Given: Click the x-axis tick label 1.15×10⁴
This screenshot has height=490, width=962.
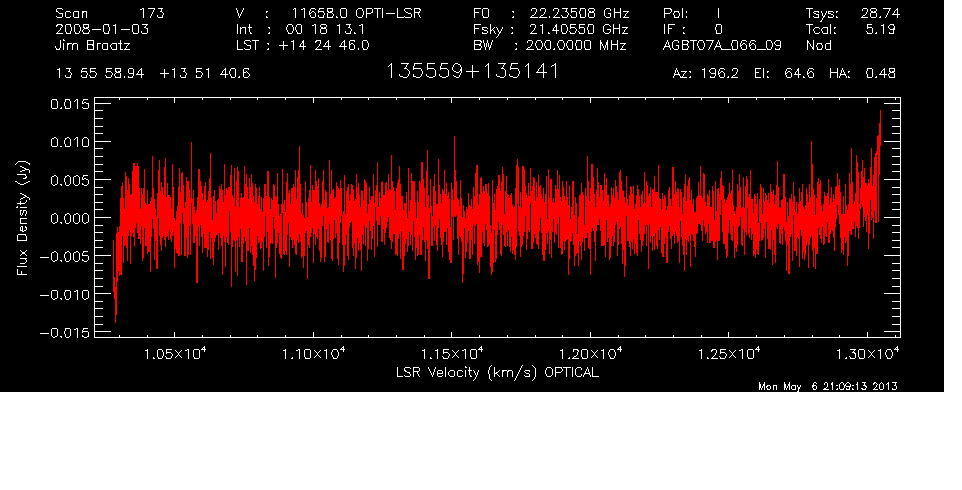Looking at the screenshot, I should (452, 353).
